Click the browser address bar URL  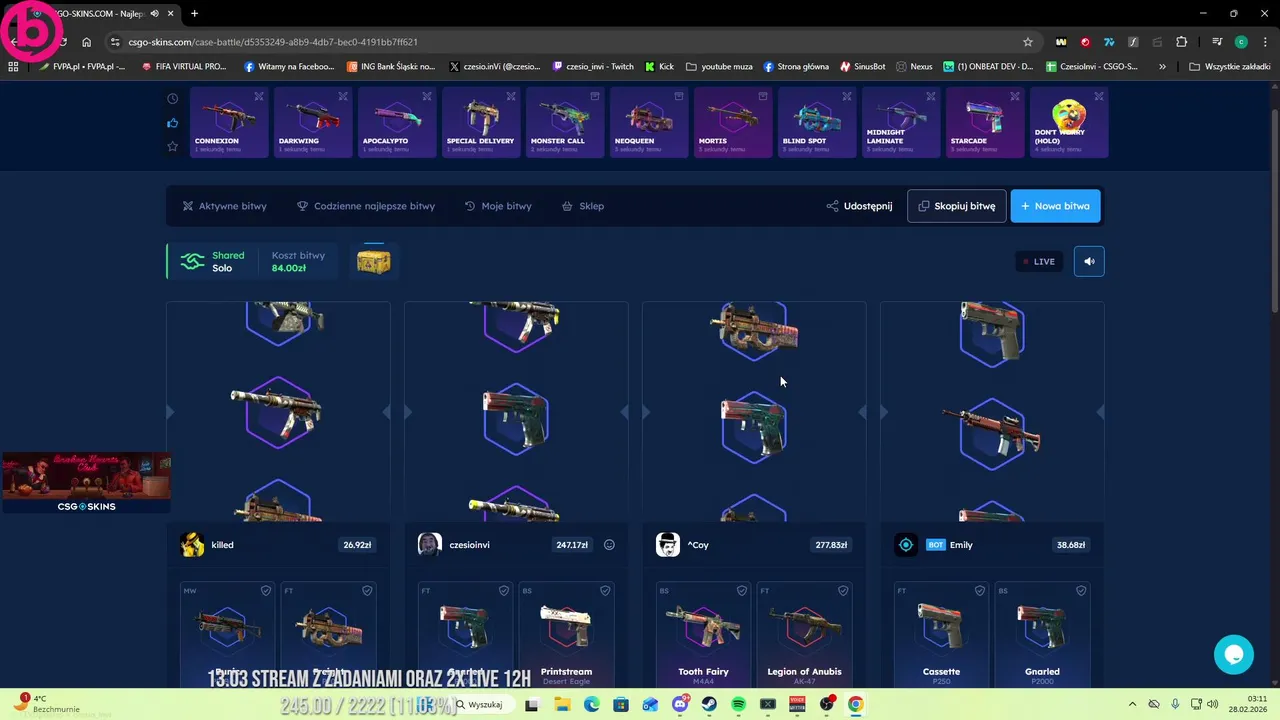click(273, 42)
